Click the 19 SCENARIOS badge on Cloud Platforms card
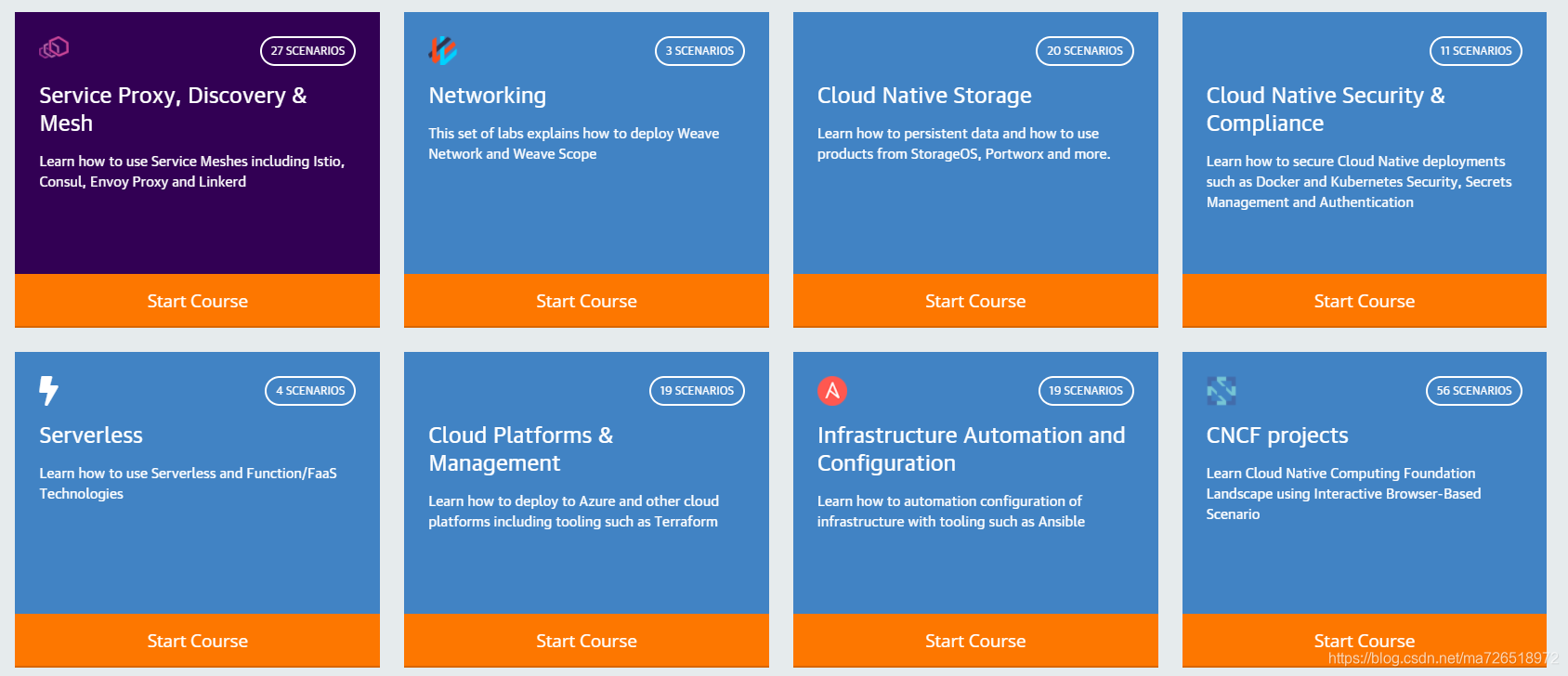This screenshot has height=676, width=1568. (697, 391)
